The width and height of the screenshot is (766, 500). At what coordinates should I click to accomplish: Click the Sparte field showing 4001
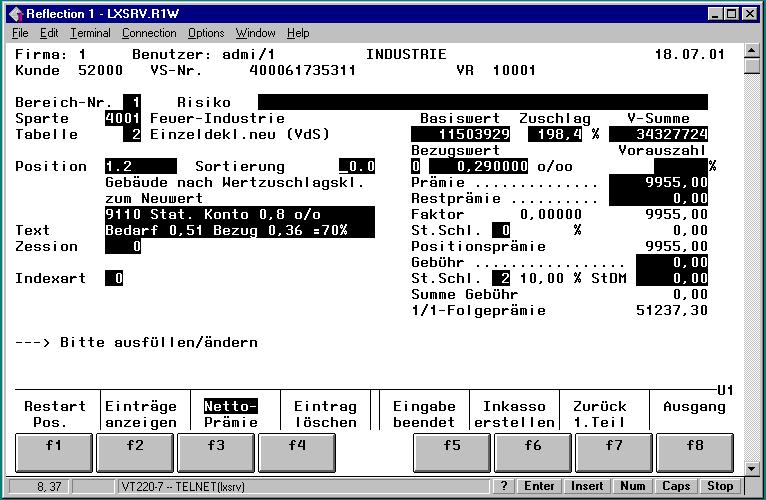(123, 118)
